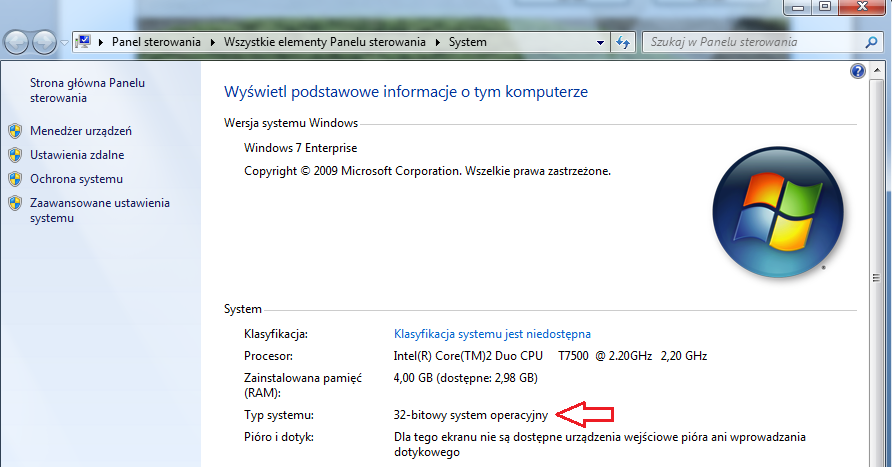Image resolution: width=892 pixels, height=467 pixels.
Task: Click the Forward navigation arrow button
Action: [44, 42]
